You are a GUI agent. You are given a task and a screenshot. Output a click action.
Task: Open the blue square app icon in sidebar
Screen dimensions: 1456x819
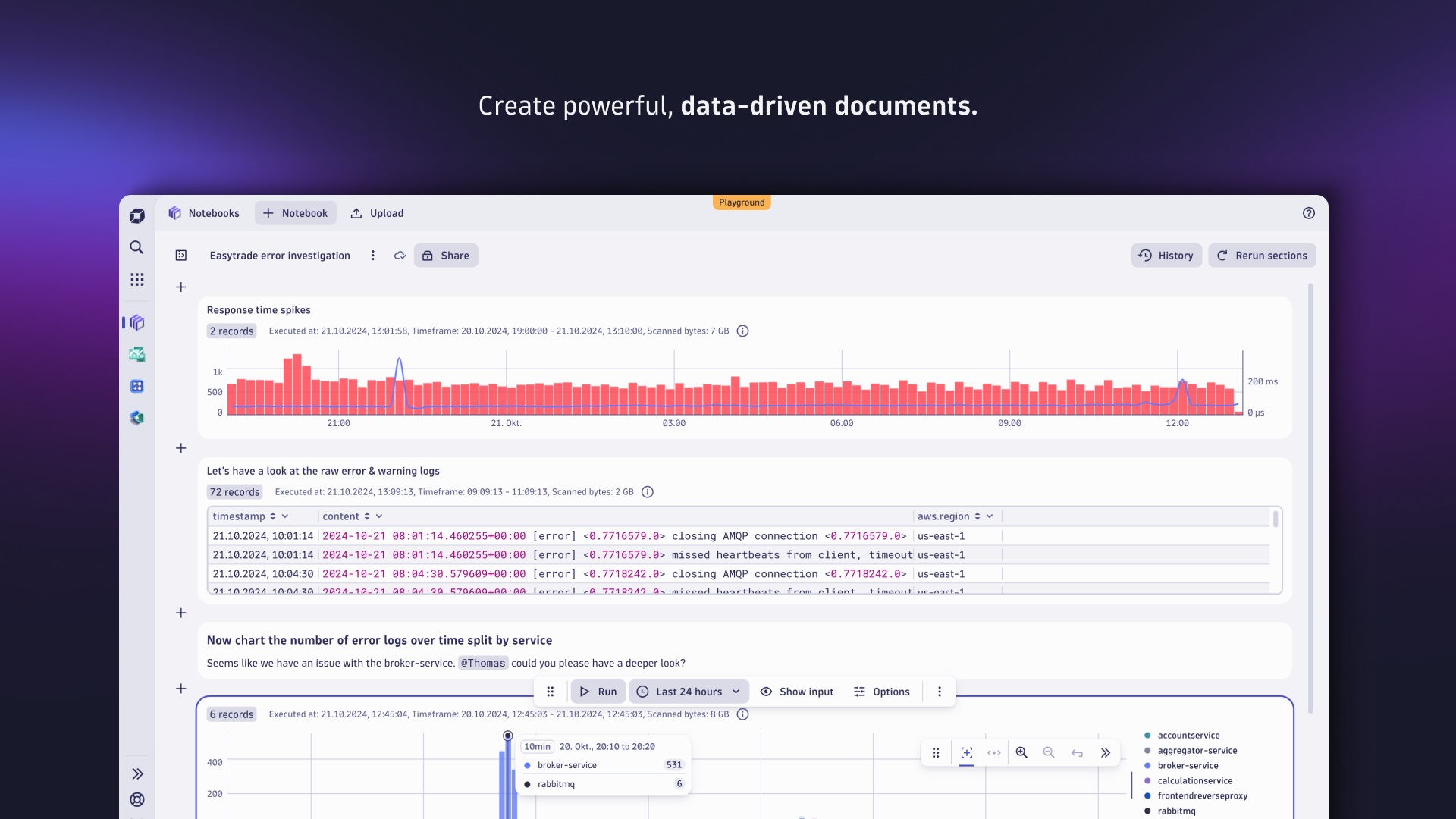click(137, 386)
